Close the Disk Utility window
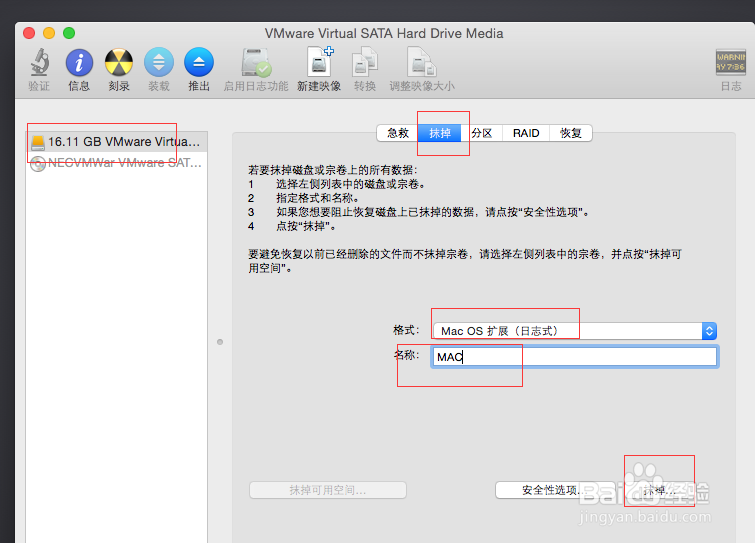 tap(29, 33)
